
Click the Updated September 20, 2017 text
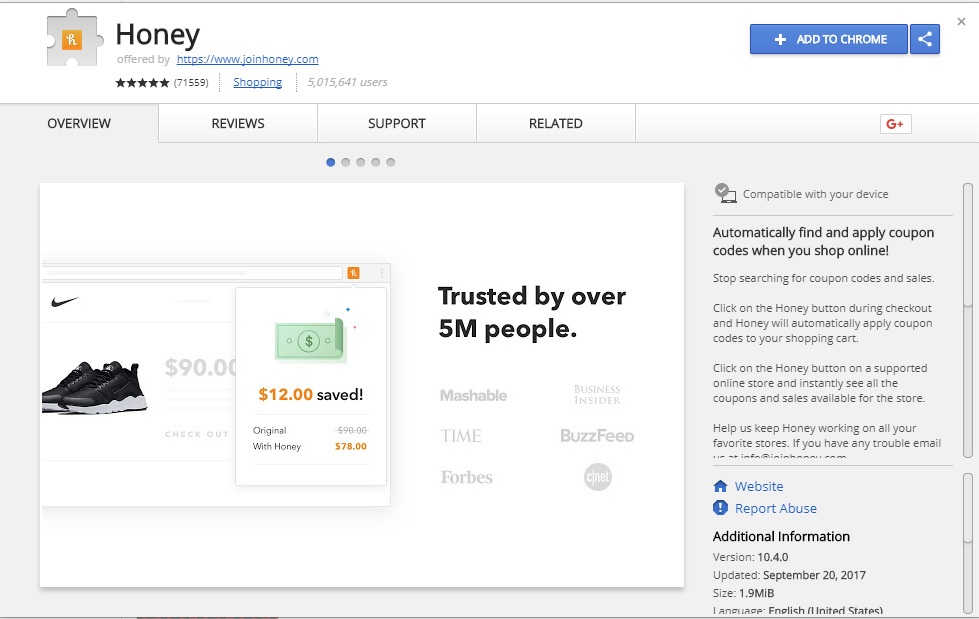(x=789, y=575)
